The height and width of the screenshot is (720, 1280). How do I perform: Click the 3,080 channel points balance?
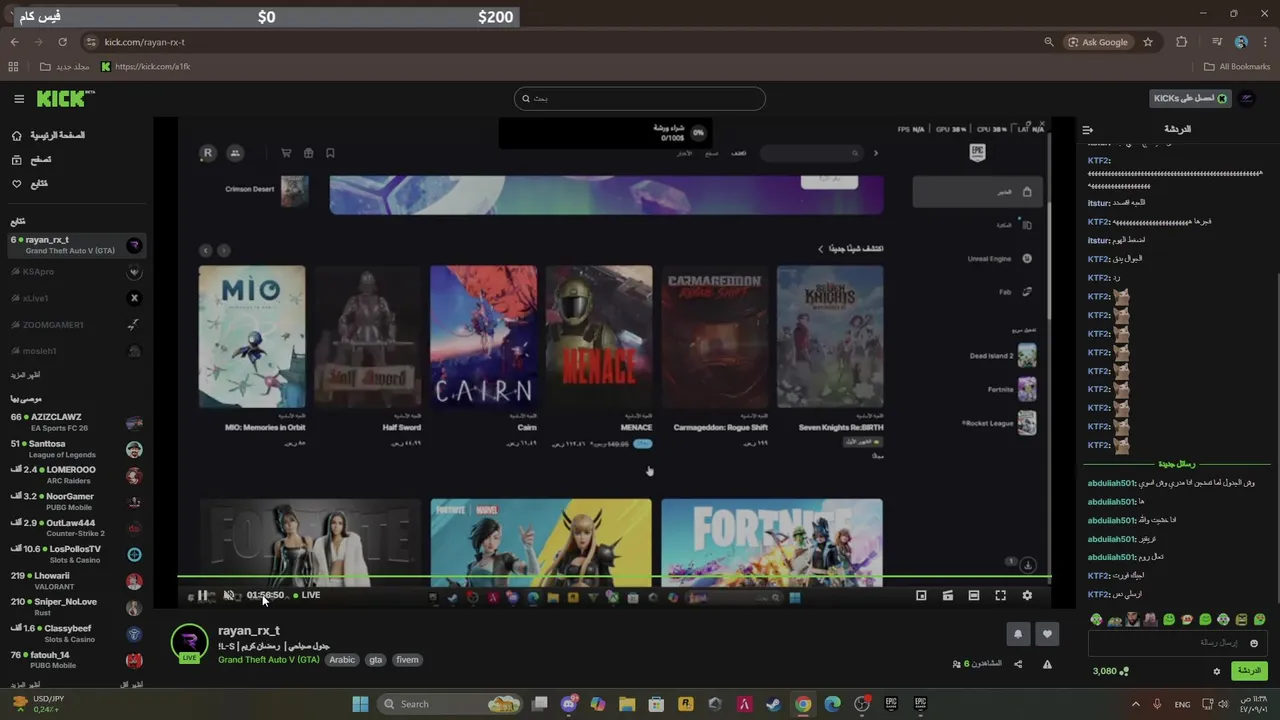(x=1110, y=671)
